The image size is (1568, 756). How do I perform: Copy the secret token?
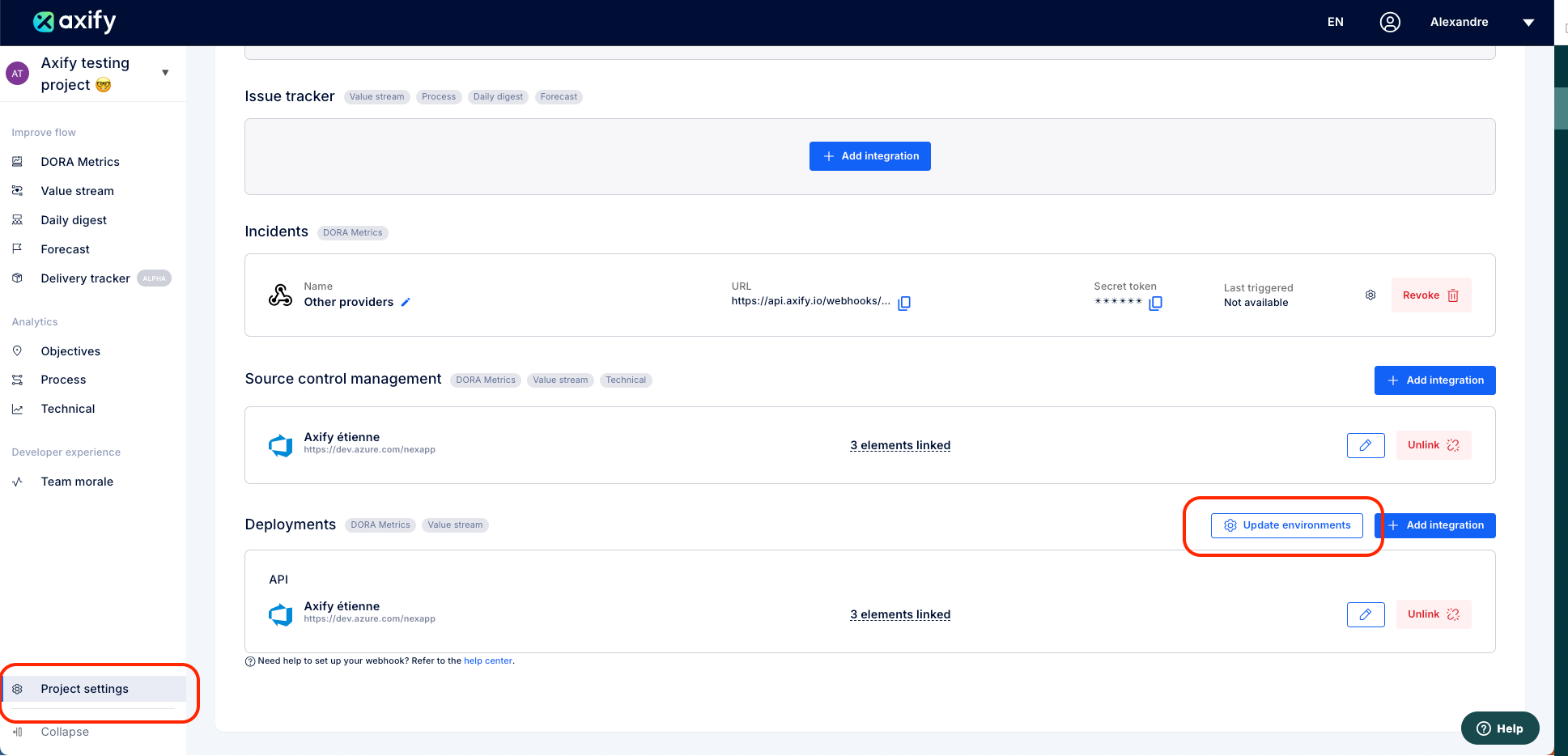(x=1156, y=303)
